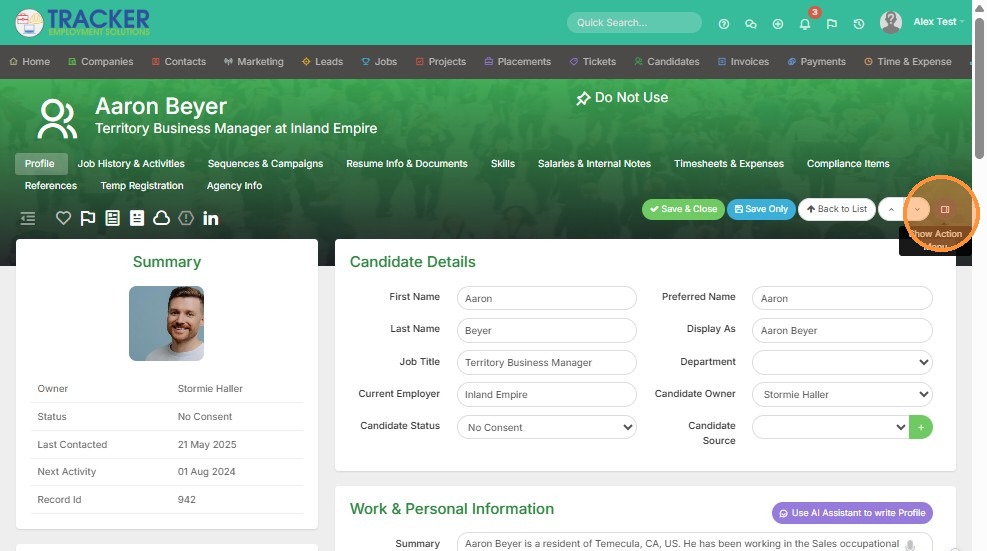Switch to Salaries & Internal Notes tab
The image size is (987, 551).
(x=594, y=164)
